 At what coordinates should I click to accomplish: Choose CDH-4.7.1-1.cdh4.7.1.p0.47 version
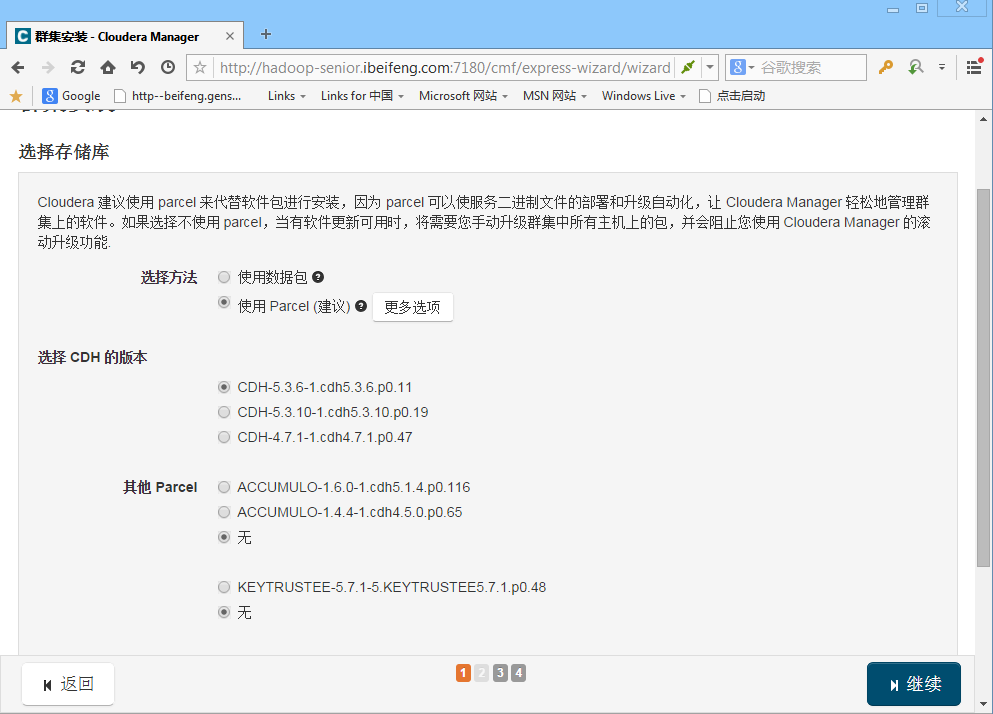point(224,437)
